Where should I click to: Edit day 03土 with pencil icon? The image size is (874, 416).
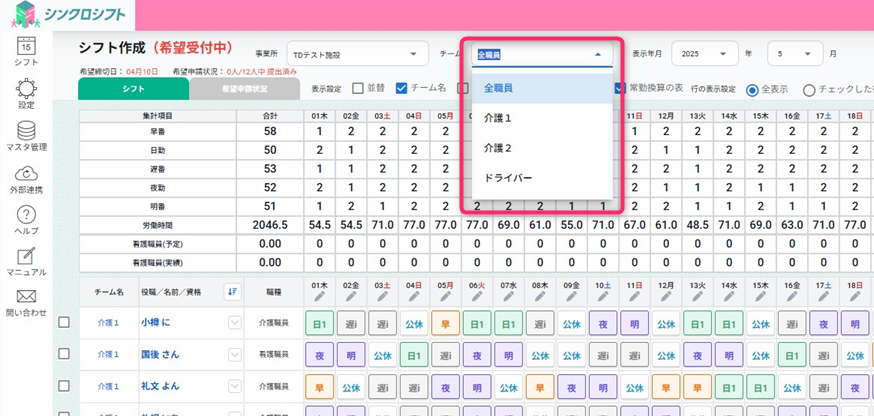click(382, 296)
